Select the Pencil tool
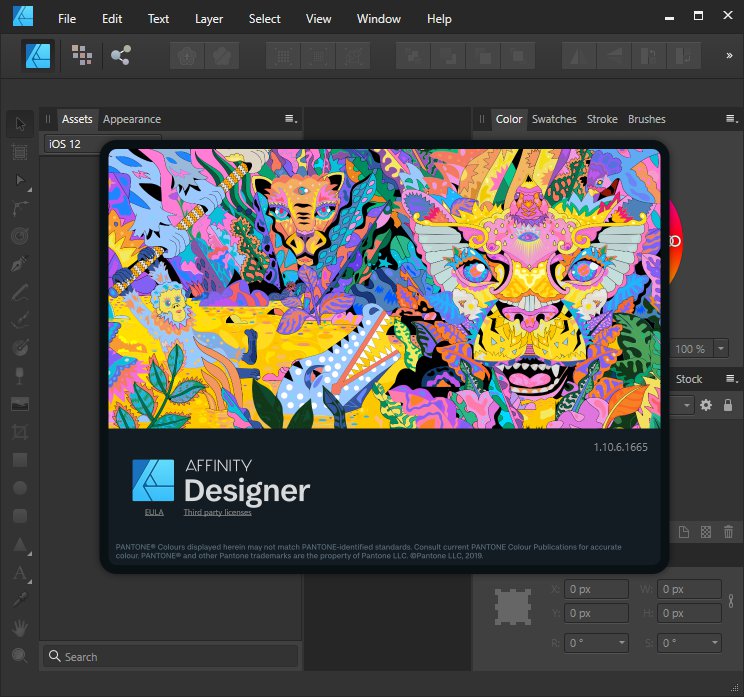This screenshot has height=697, width=744. tap(20, 292)
